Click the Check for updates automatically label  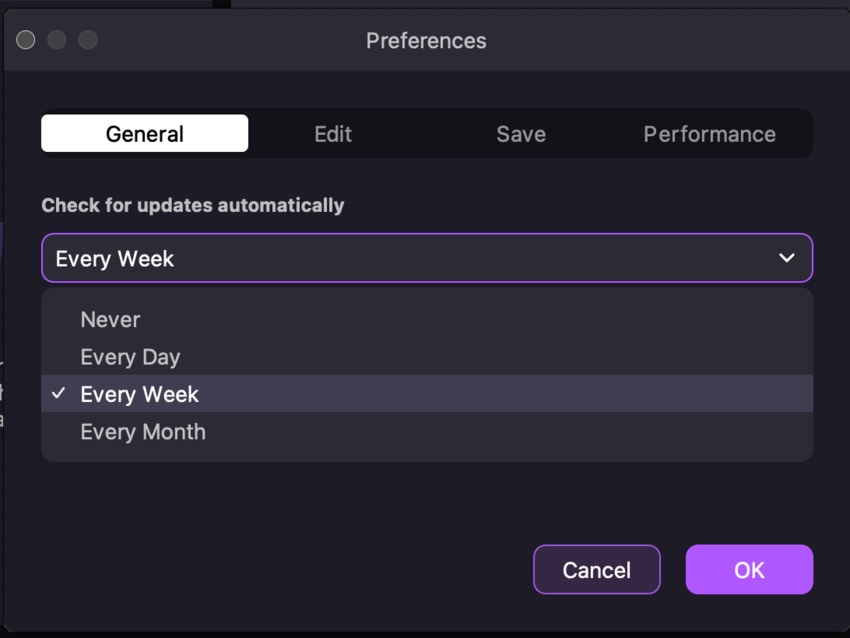click(x=192, y=205)
